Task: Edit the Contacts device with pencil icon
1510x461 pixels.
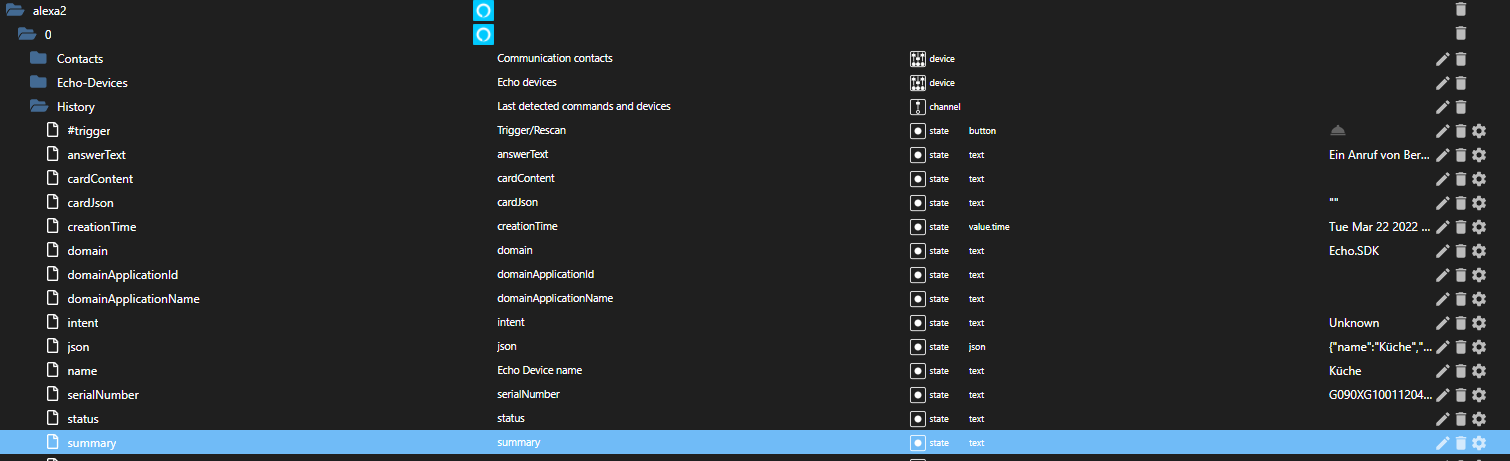Action: coord(1442,59)
